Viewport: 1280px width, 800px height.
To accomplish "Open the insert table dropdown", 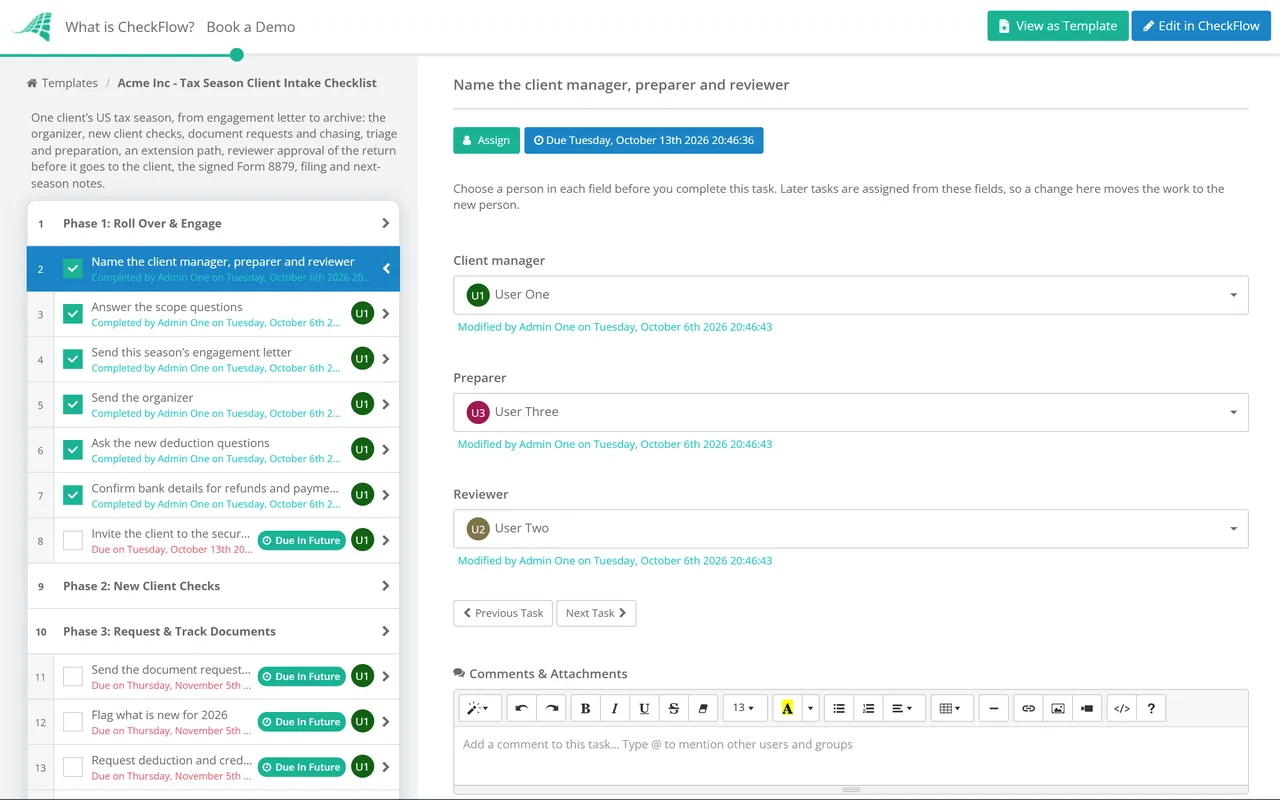I will [952, 708].
